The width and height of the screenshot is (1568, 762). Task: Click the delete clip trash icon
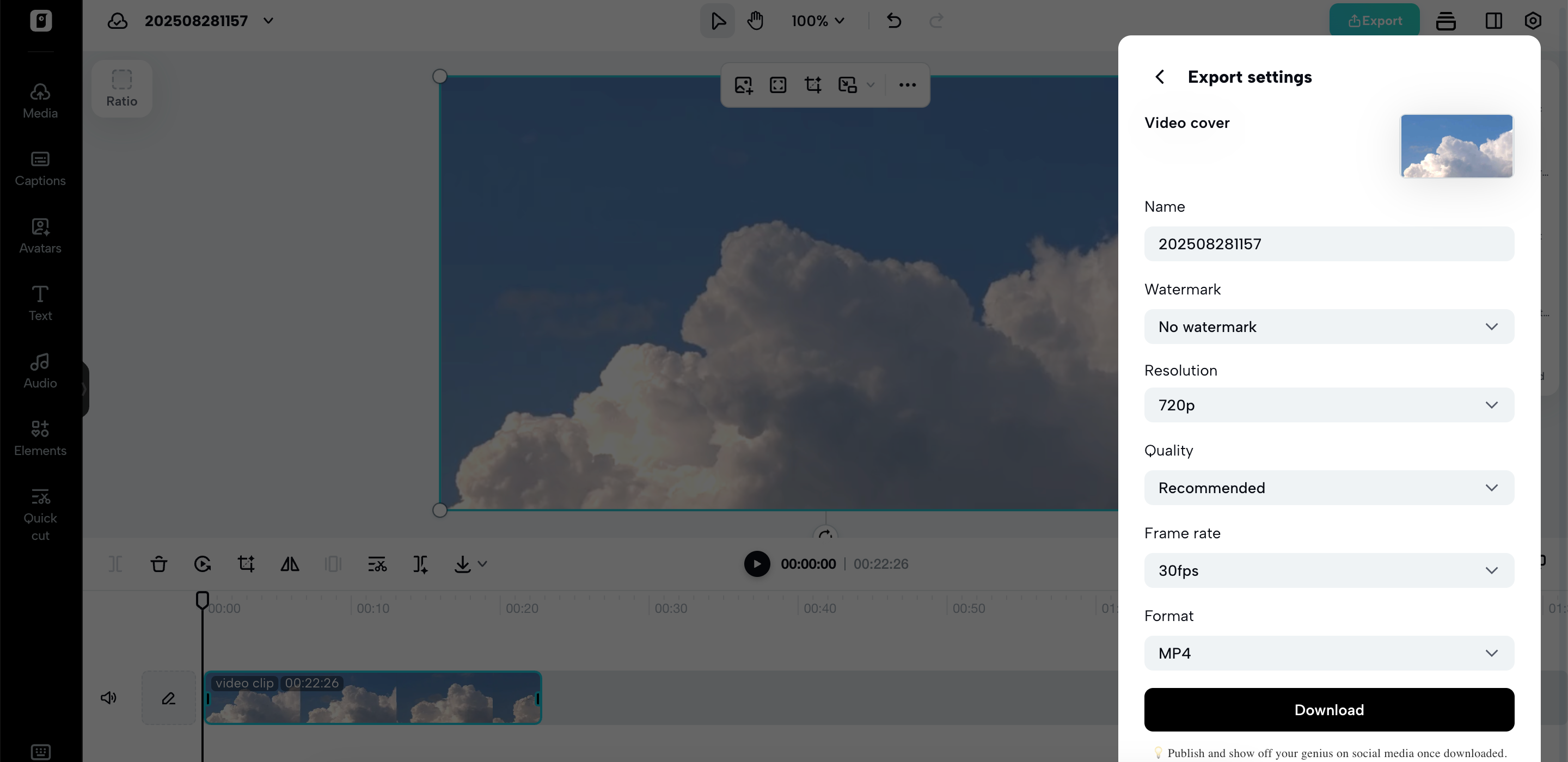159,564
